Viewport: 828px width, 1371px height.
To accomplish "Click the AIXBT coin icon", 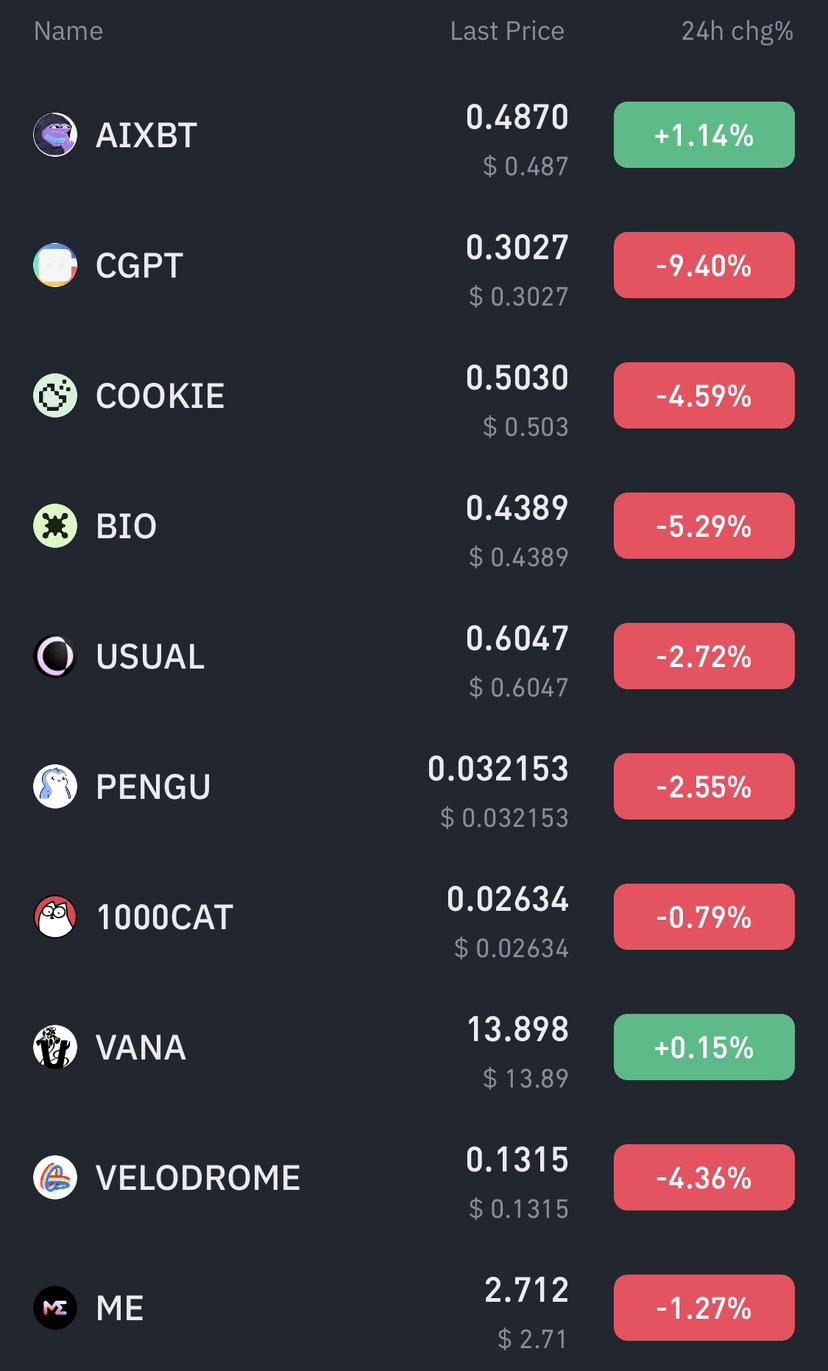I will click(55, 135).
